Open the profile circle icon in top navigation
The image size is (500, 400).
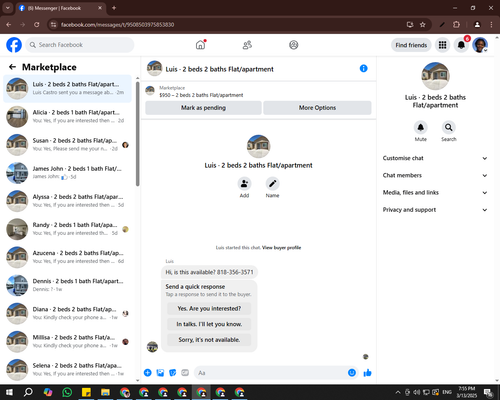pos(294,45)
